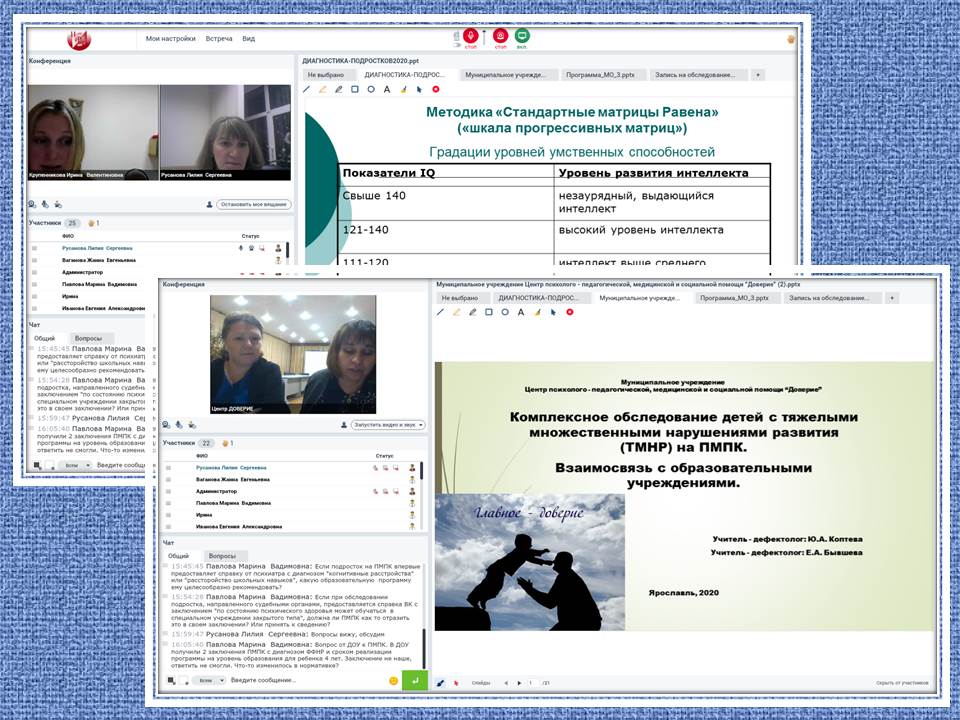Select Иванова Евгения Александровна in front participants list

291,527
